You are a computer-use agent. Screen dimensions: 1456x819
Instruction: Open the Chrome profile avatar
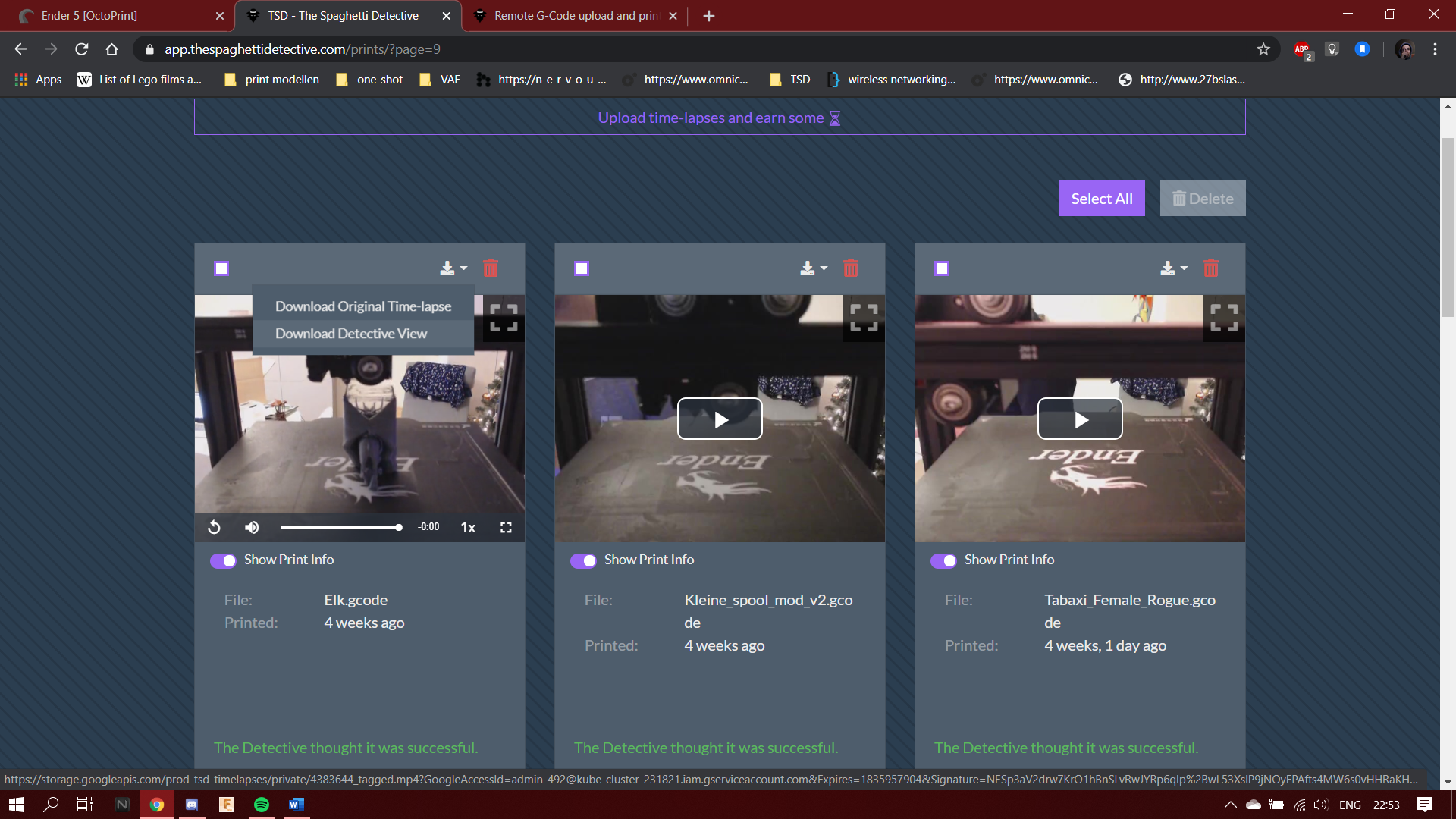click(x=1404, y=49)
